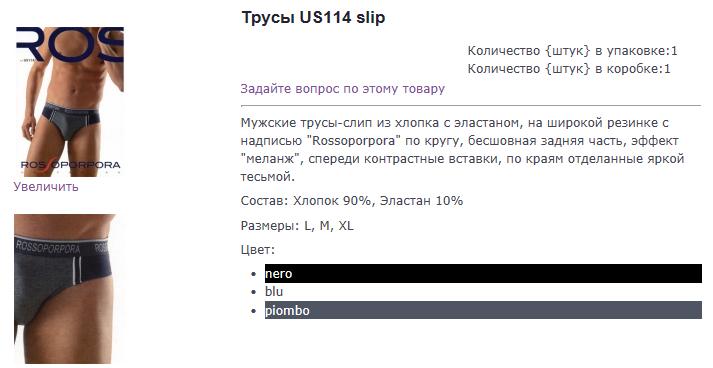
Task: Click the Размеры: L, M, XL line
Action: [297, 226]
